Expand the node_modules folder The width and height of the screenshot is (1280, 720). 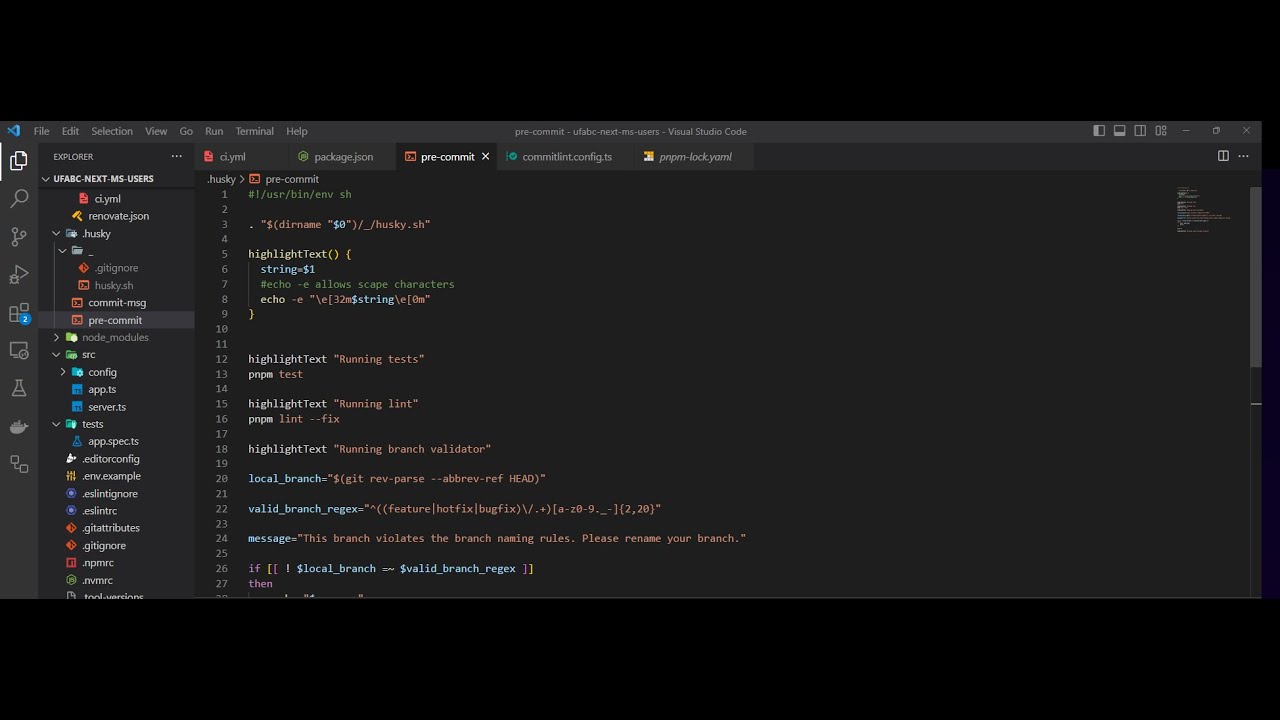point(57,338)
